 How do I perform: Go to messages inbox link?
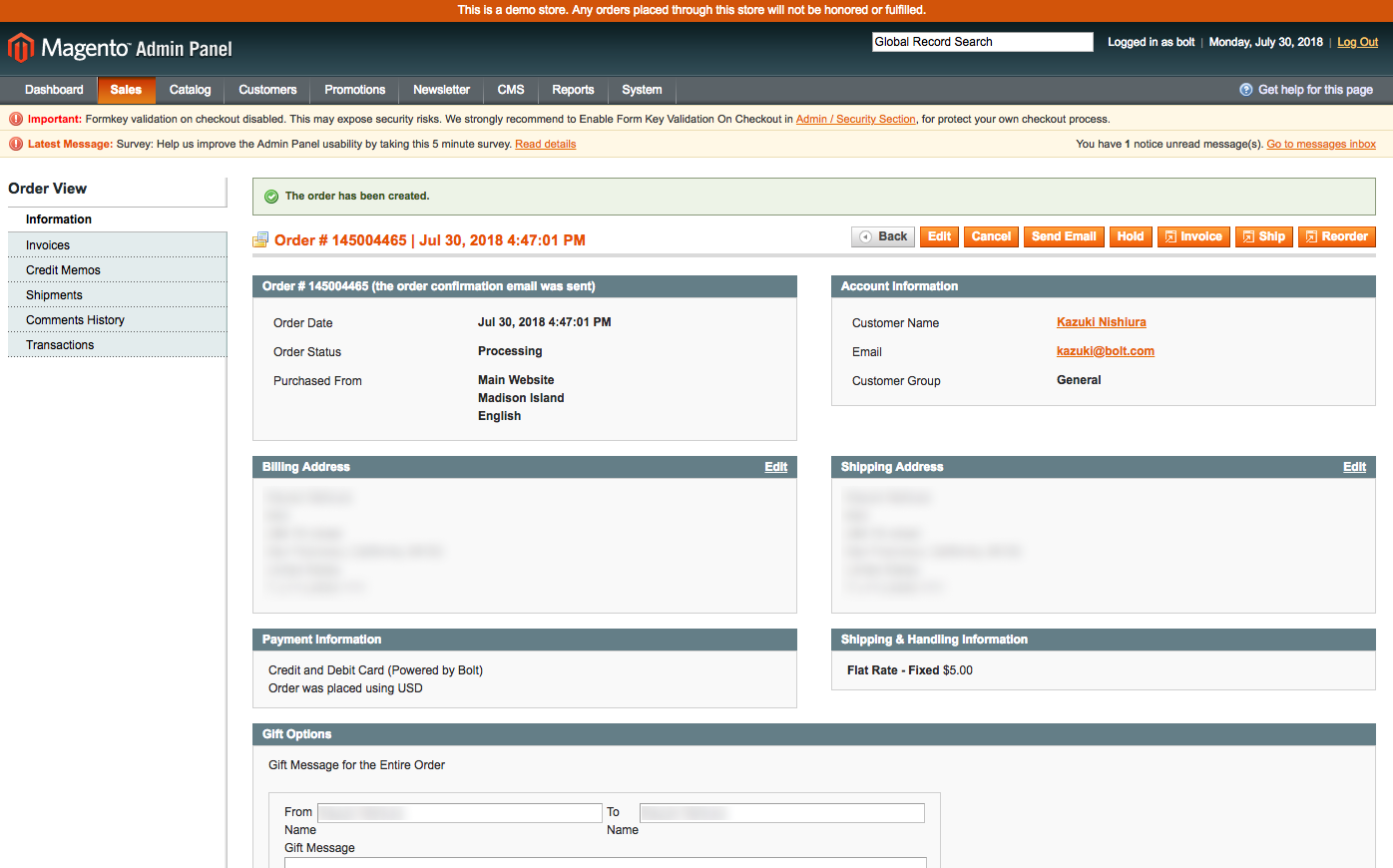pyautogui.click(x=1321, y=144)
